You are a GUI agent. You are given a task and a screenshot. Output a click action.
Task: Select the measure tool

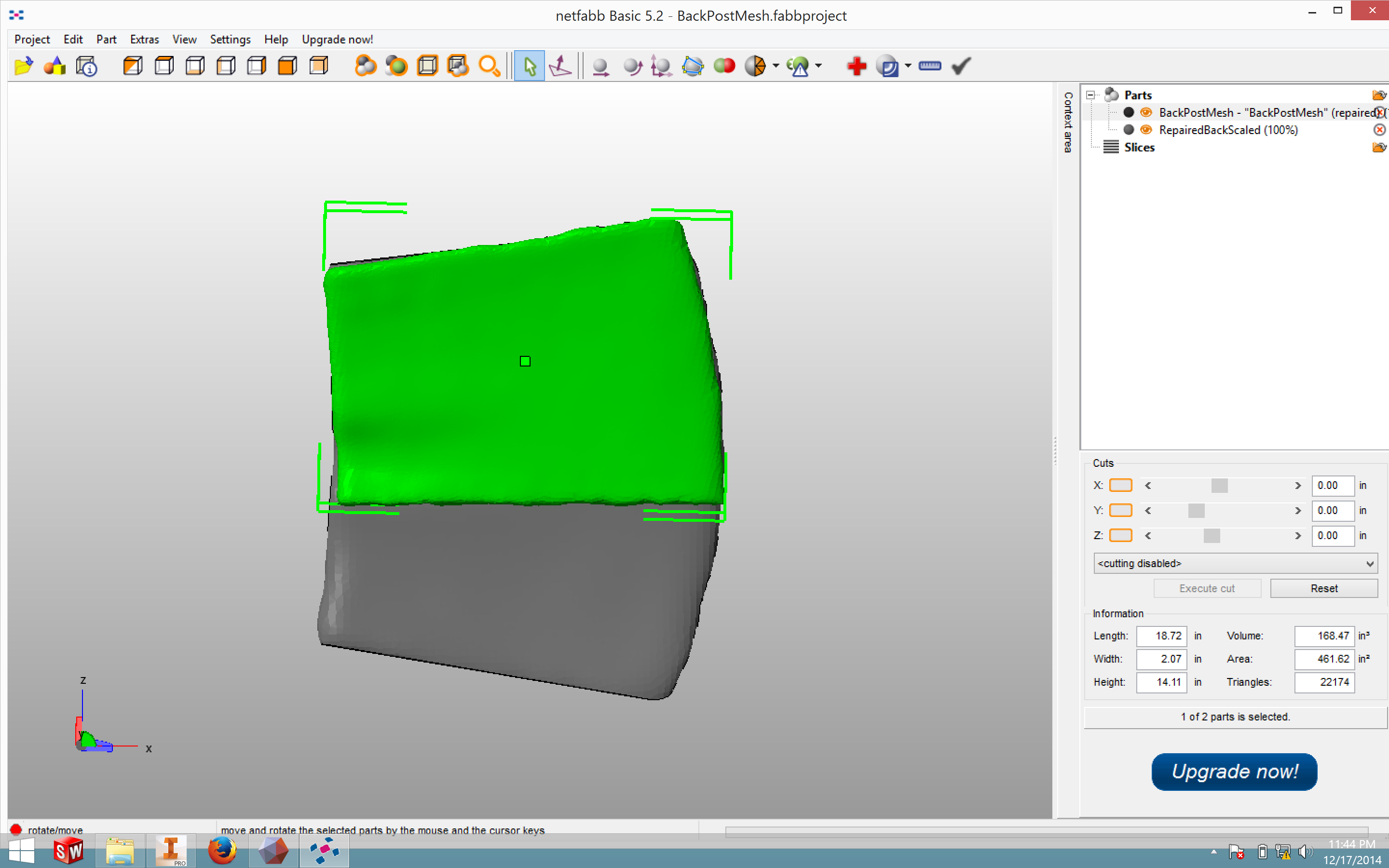coord(930,66)
